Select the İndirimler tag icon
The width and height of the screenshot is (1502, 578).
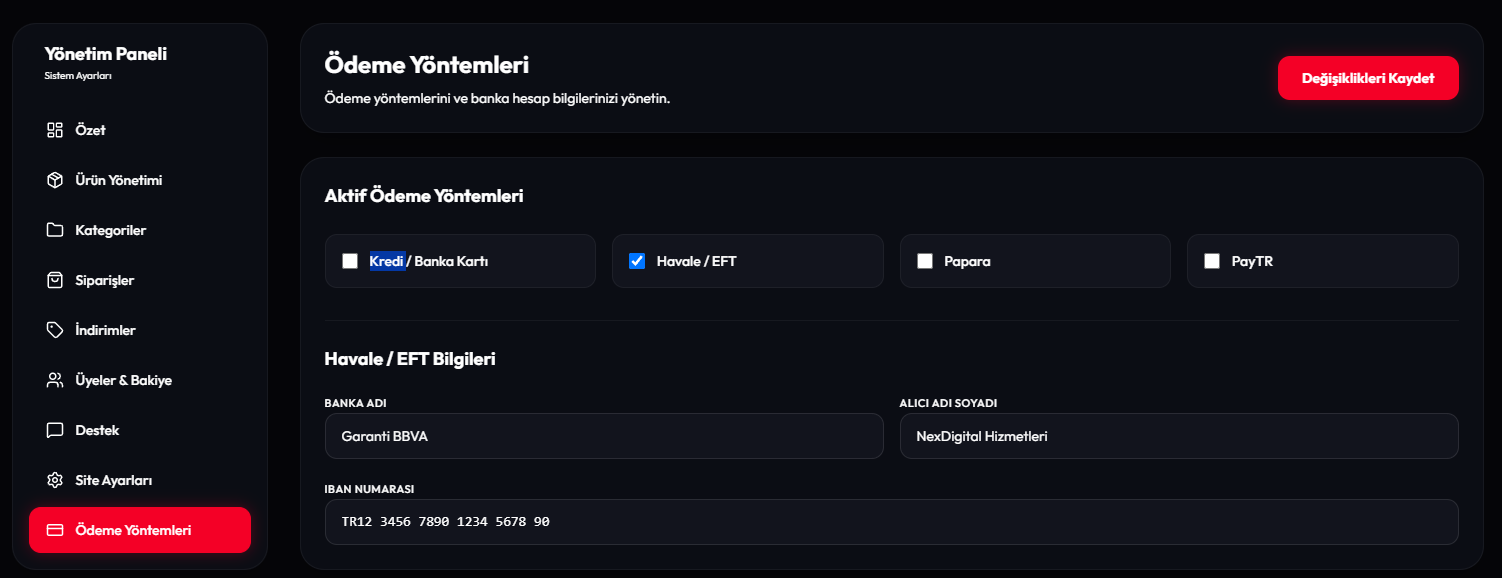[x=55, y=330]
